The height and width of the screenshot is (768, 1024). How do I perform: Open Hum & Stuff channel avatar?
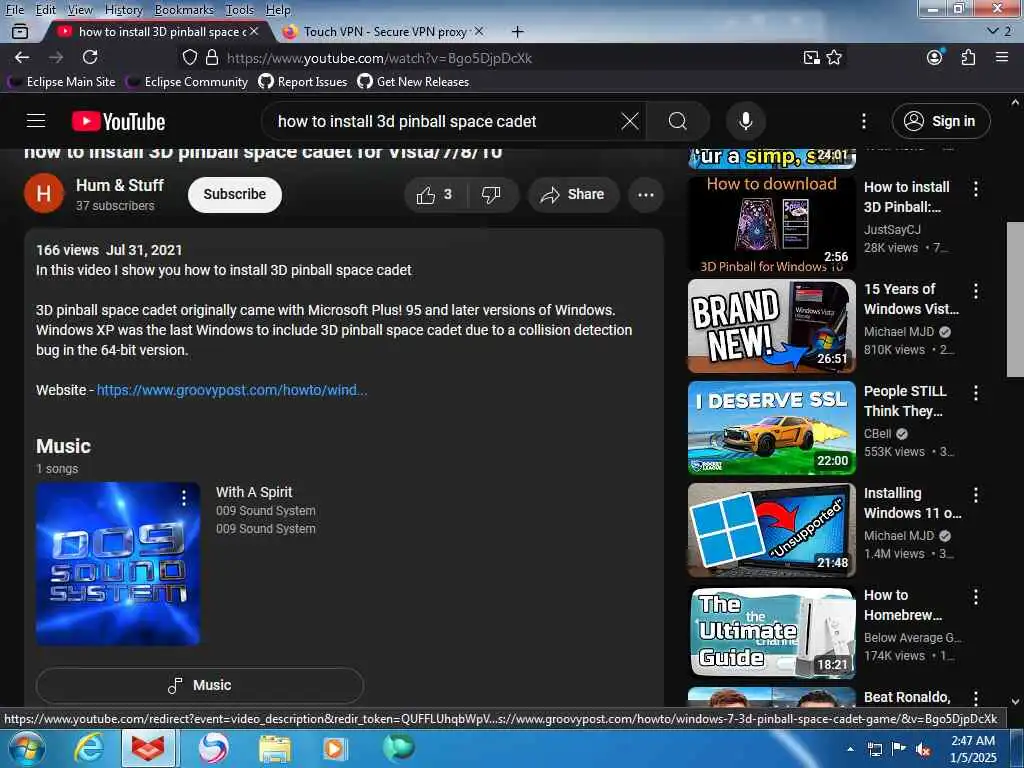point(44,194)
